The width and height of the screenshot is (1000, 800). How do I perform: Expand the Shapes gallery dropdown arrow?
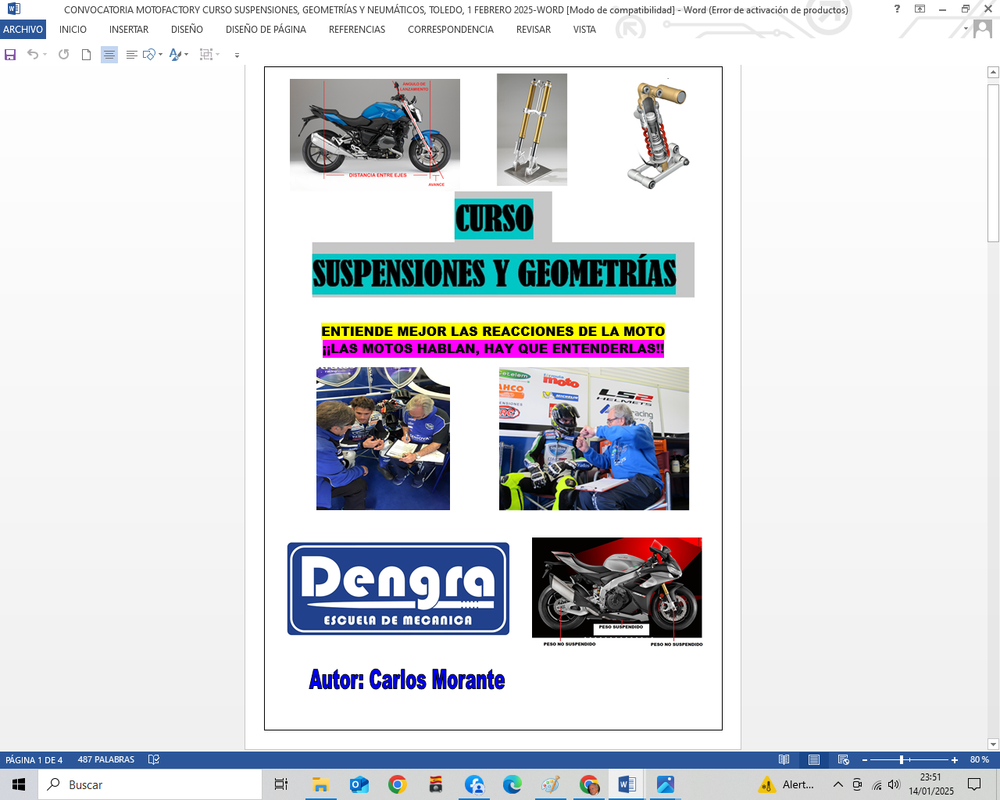tap(160, 55)
